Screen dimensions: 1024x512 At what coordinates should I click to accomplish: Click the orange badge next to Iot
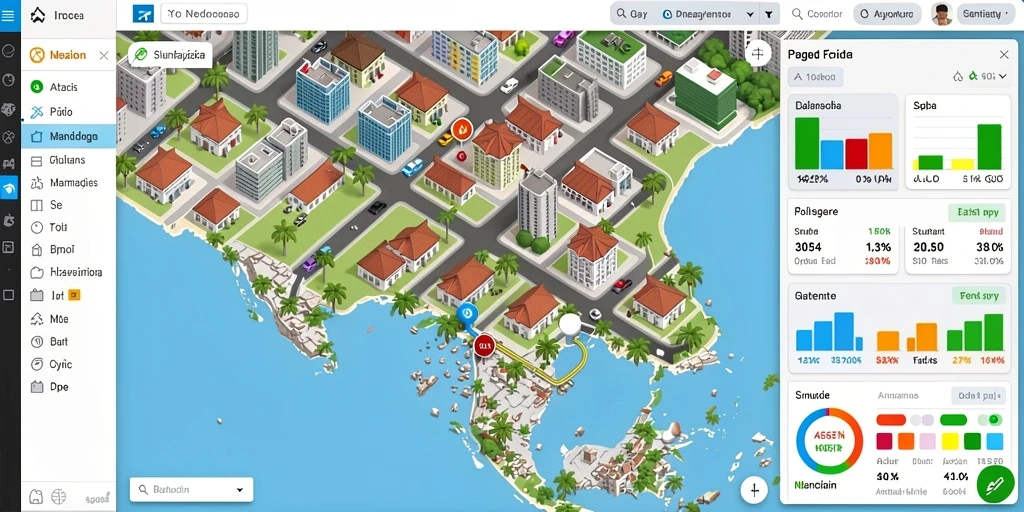(74, 295)
